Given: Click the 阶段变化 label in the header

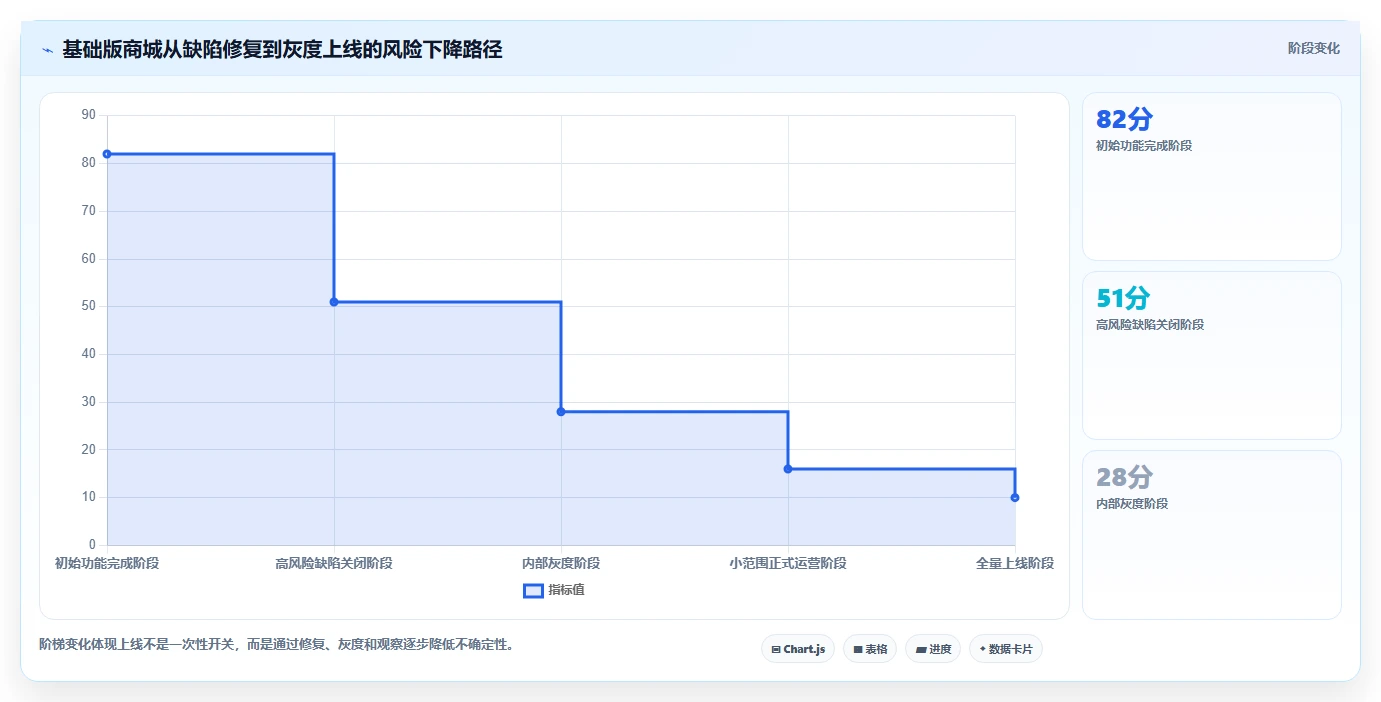Looking at the screenshot, I should coord(1313,48).
